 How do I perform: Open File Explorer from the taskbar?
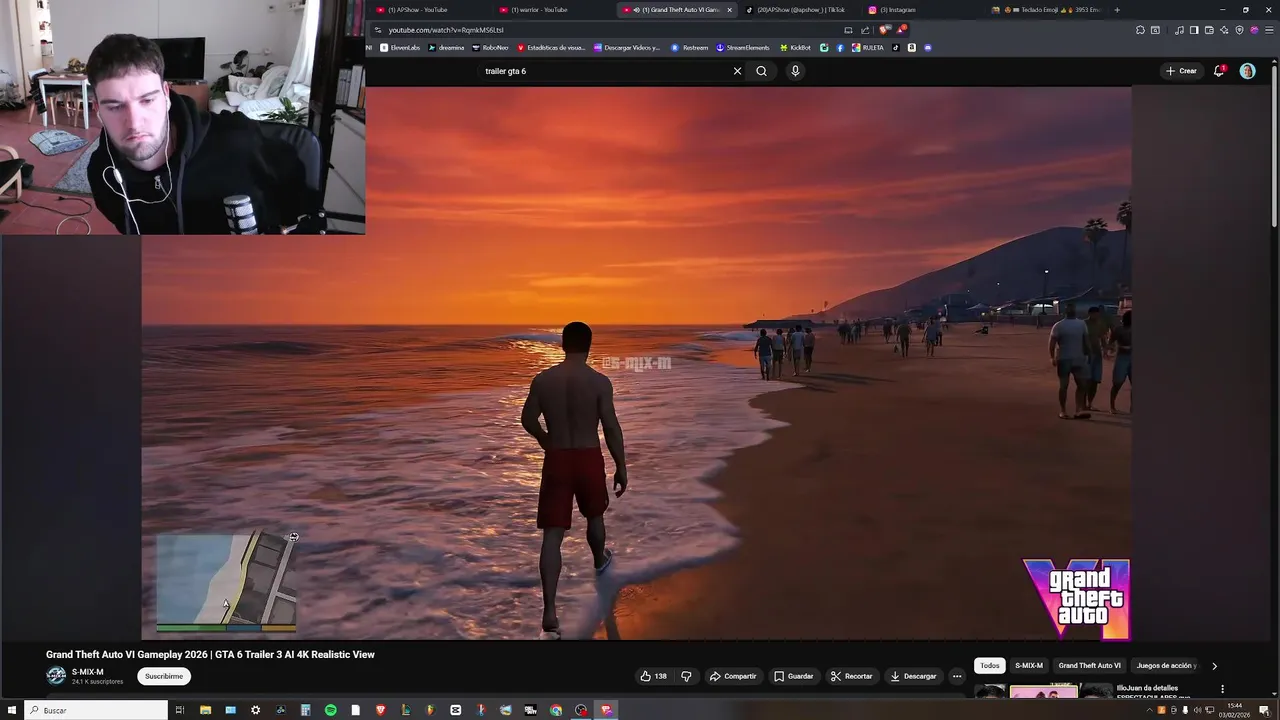point(205,710)
